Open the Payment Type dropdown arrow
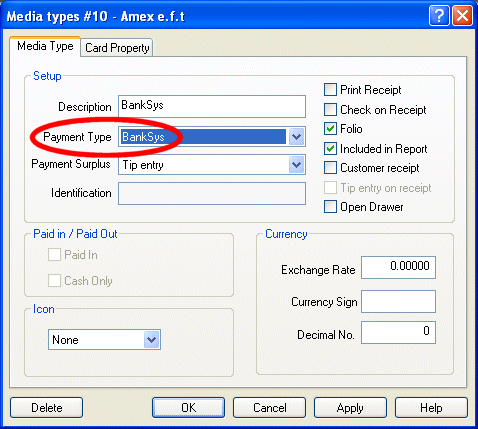The width and height of the screenshot is (478, 429). (x=296, y=137)
